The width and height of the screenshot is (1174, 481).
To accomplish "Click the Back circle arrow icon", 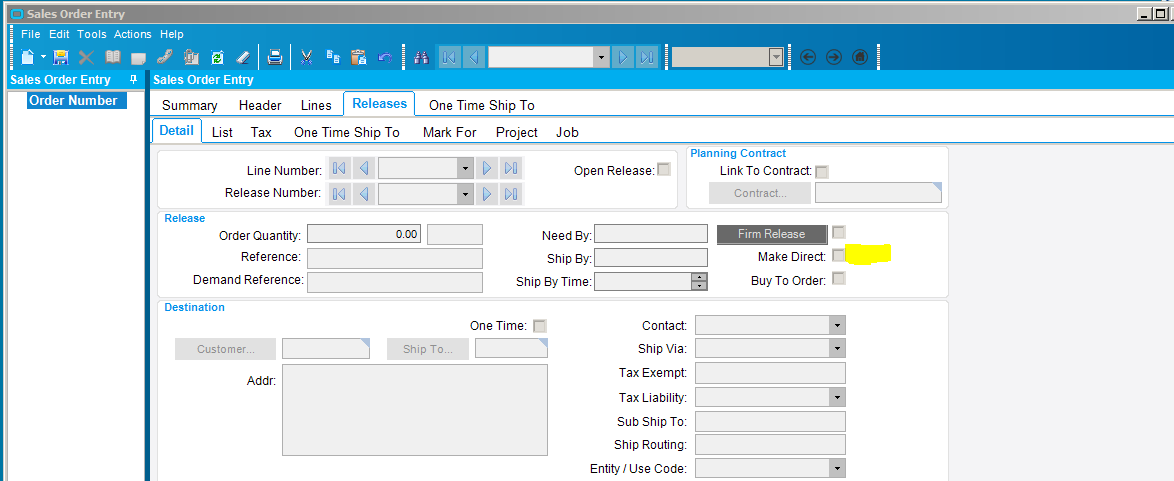I will tap(807, 58).
